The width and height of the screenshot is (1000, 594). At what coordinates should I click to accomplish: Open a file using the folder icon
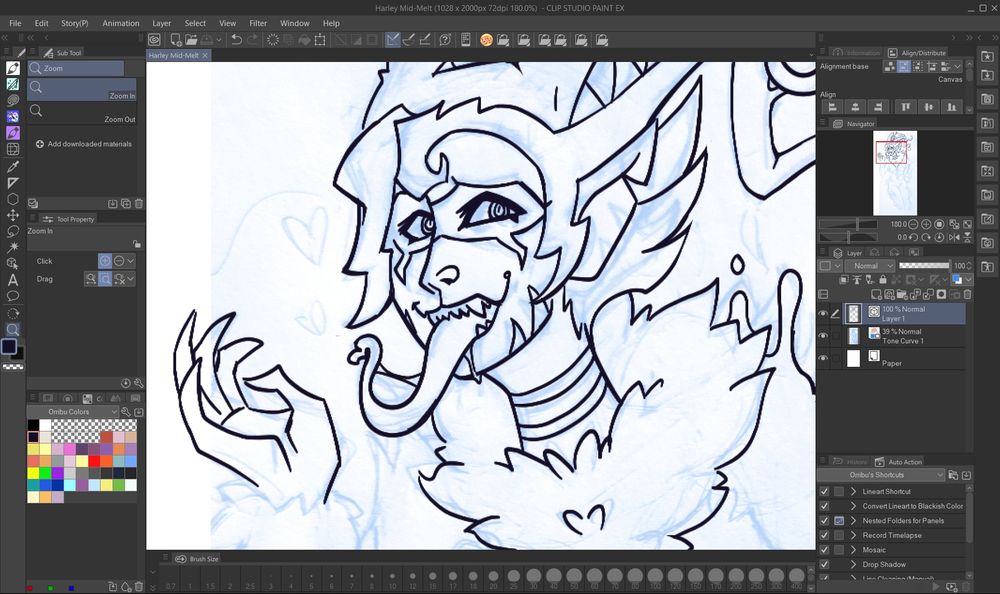(x=191, y=40)
